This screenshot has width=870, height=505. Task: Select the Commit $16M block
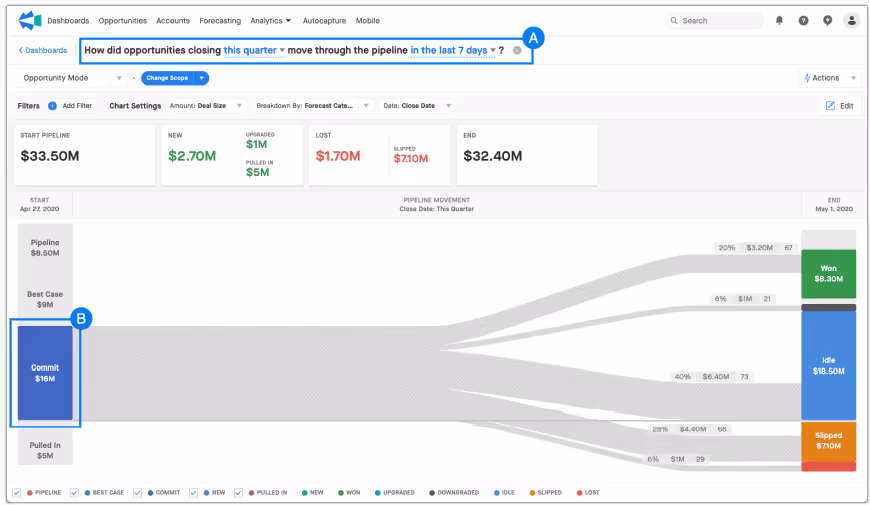tap(45, 372)
